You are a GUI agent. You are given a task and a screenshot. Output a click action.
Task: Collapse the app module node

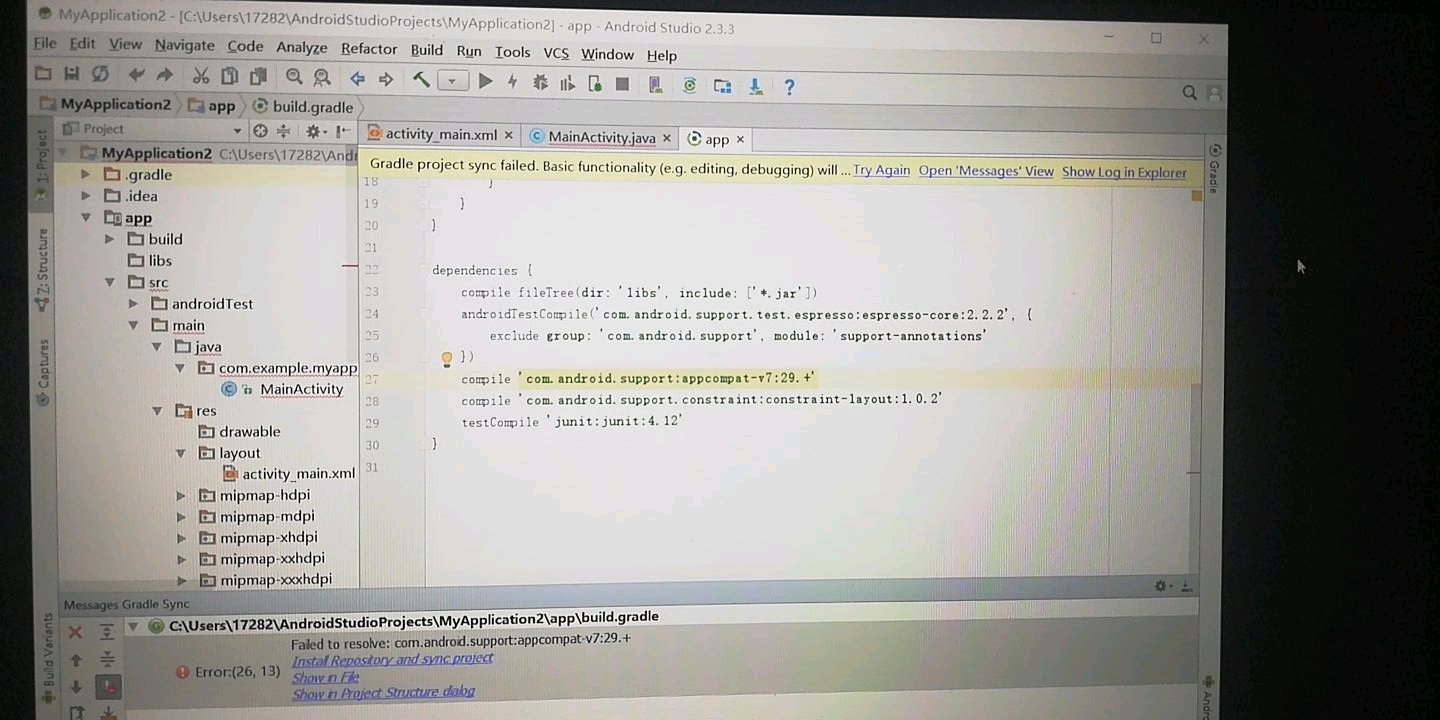click(86, 217)
